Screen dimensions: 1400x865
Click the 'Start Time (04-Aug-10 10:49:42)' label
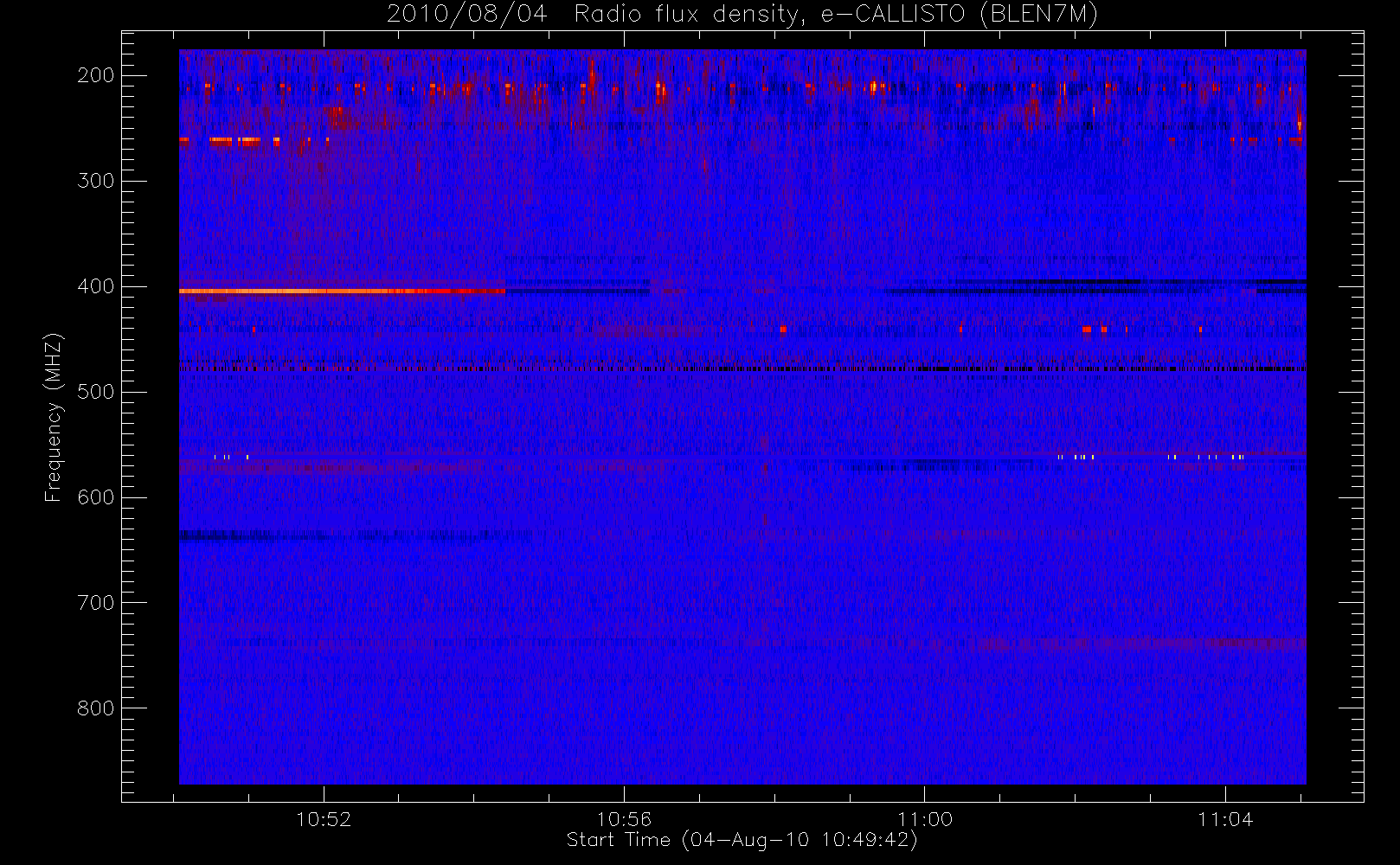742,840
